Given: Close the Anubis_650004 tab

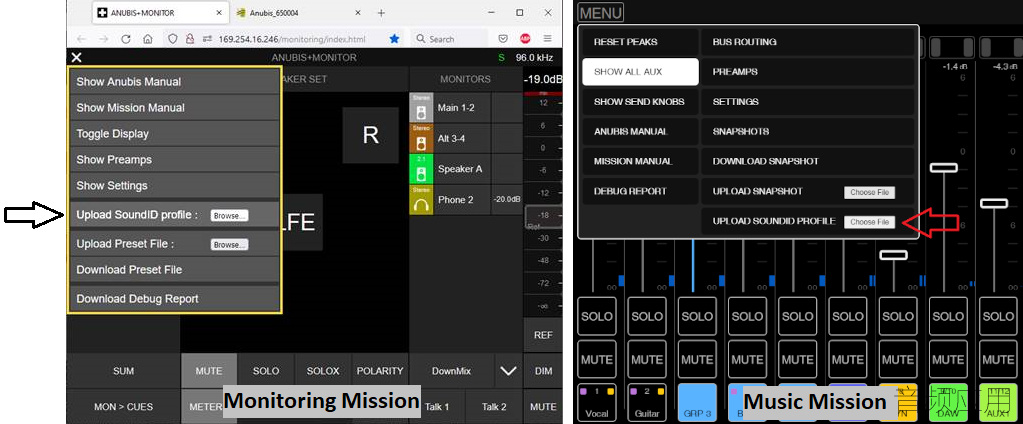Looking at the screenshot, I should pyautogui.click(x=358, y=13).
